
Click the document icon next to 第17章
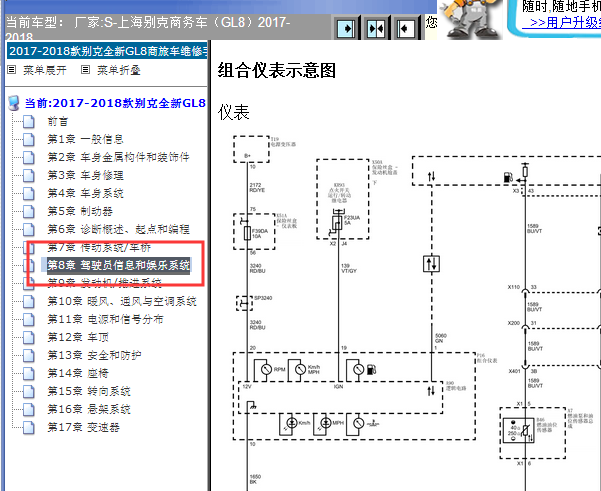click(x=29, y=428)
